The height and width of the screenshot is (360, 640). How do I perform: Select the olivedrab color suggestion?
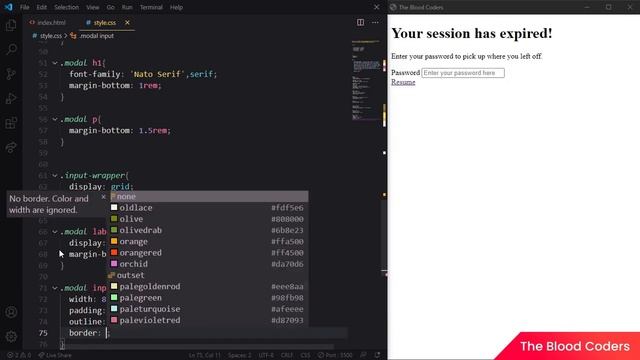point(209,230)
